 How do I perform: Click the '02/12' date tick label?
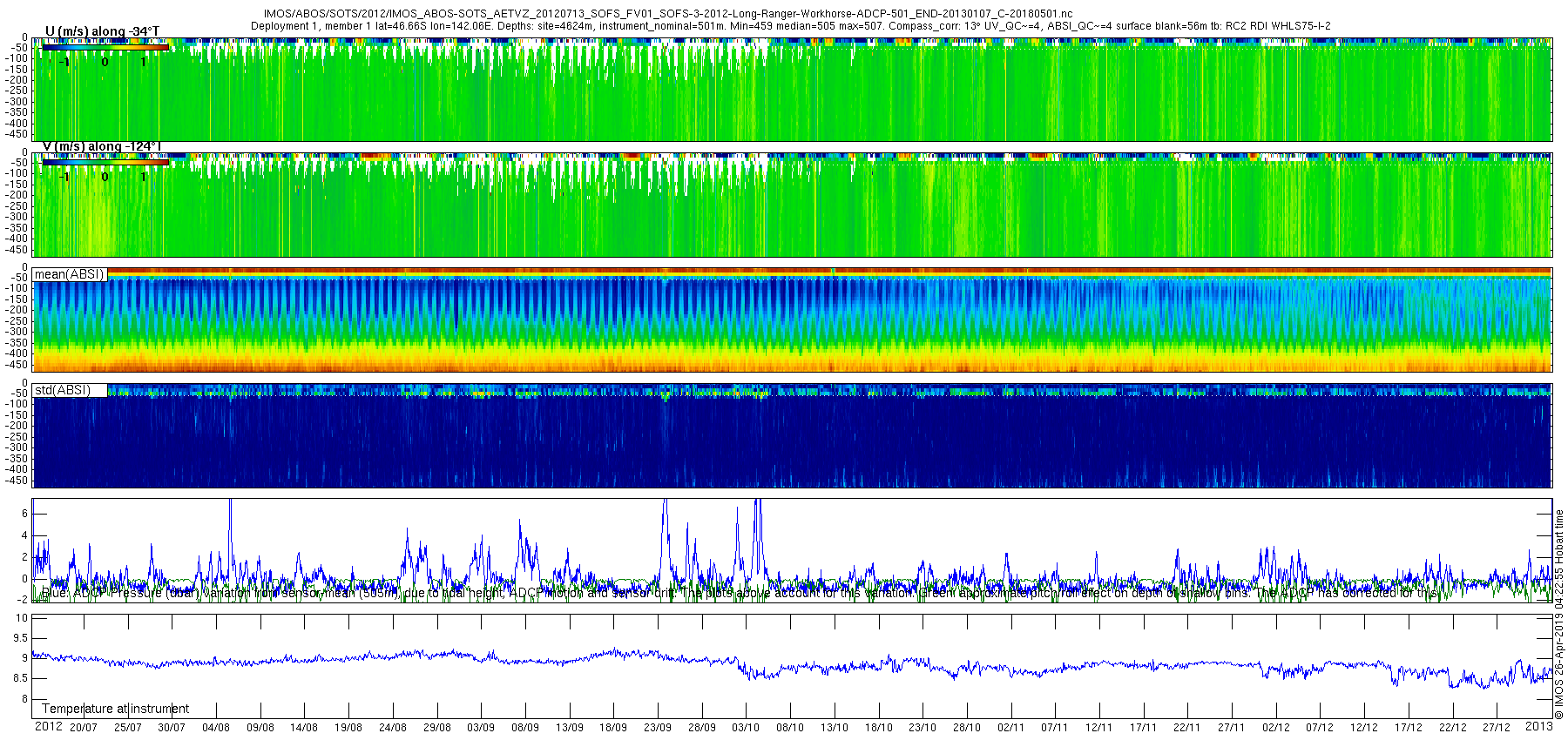point(1276,728)
